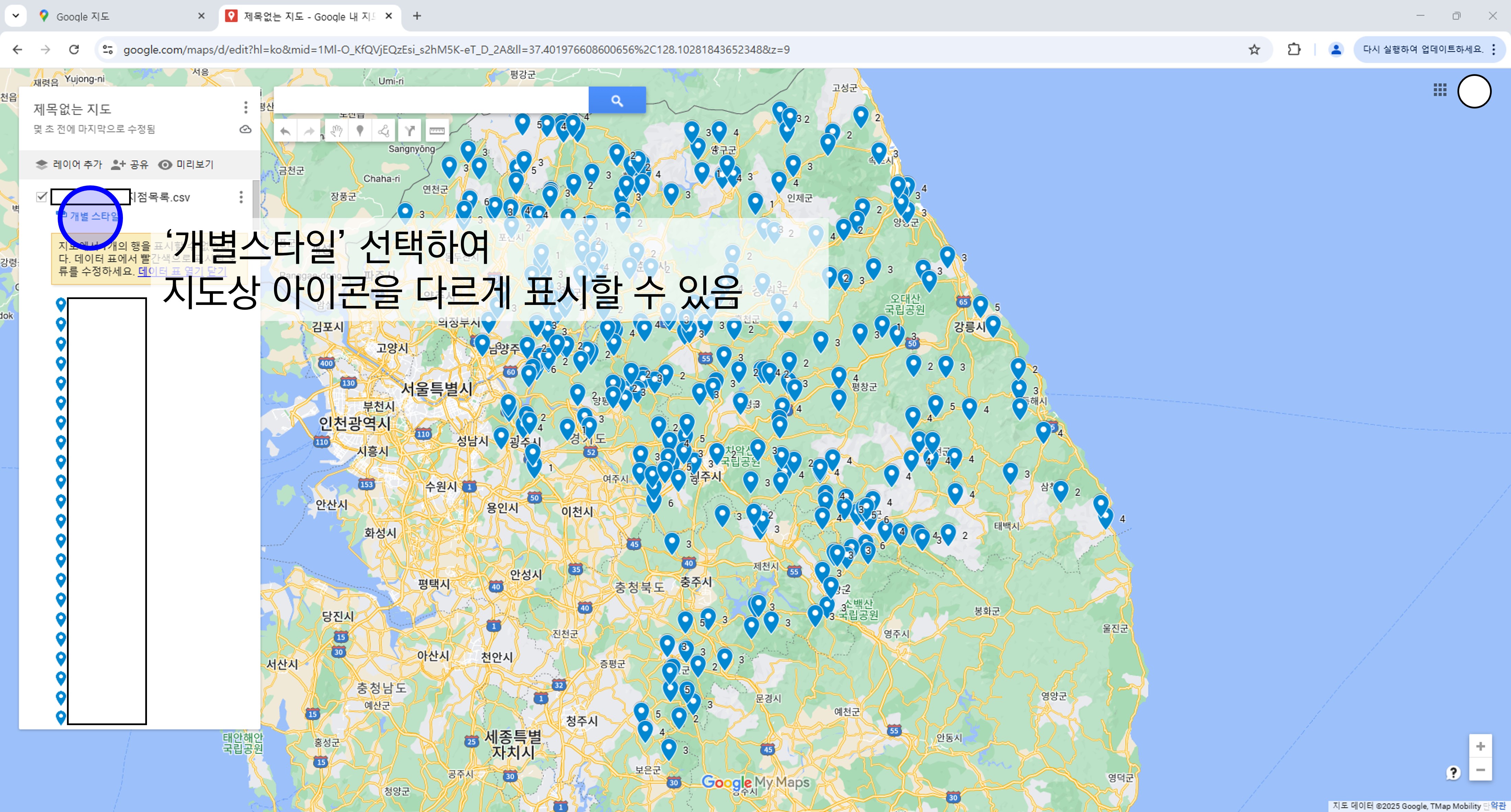Select the Add marker pin tool
Viewport: 1511px width, 812px height.
click(360, 131)
